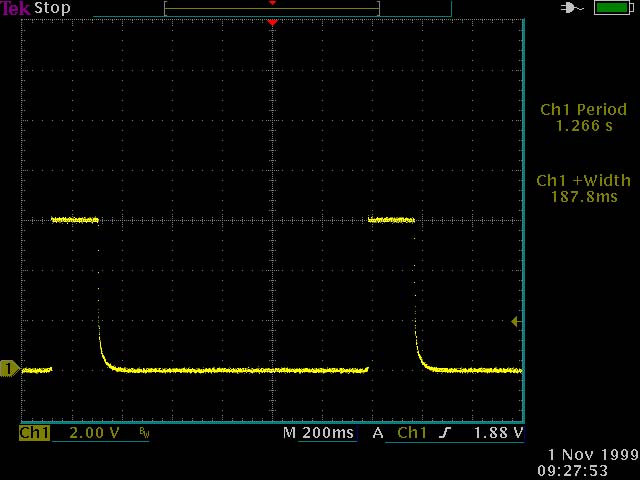Image resolution: width=640 pixels, height=480 pixels.
Task: Click the 2.00 V vertical scale readout
Action: (x=93, y=433)
